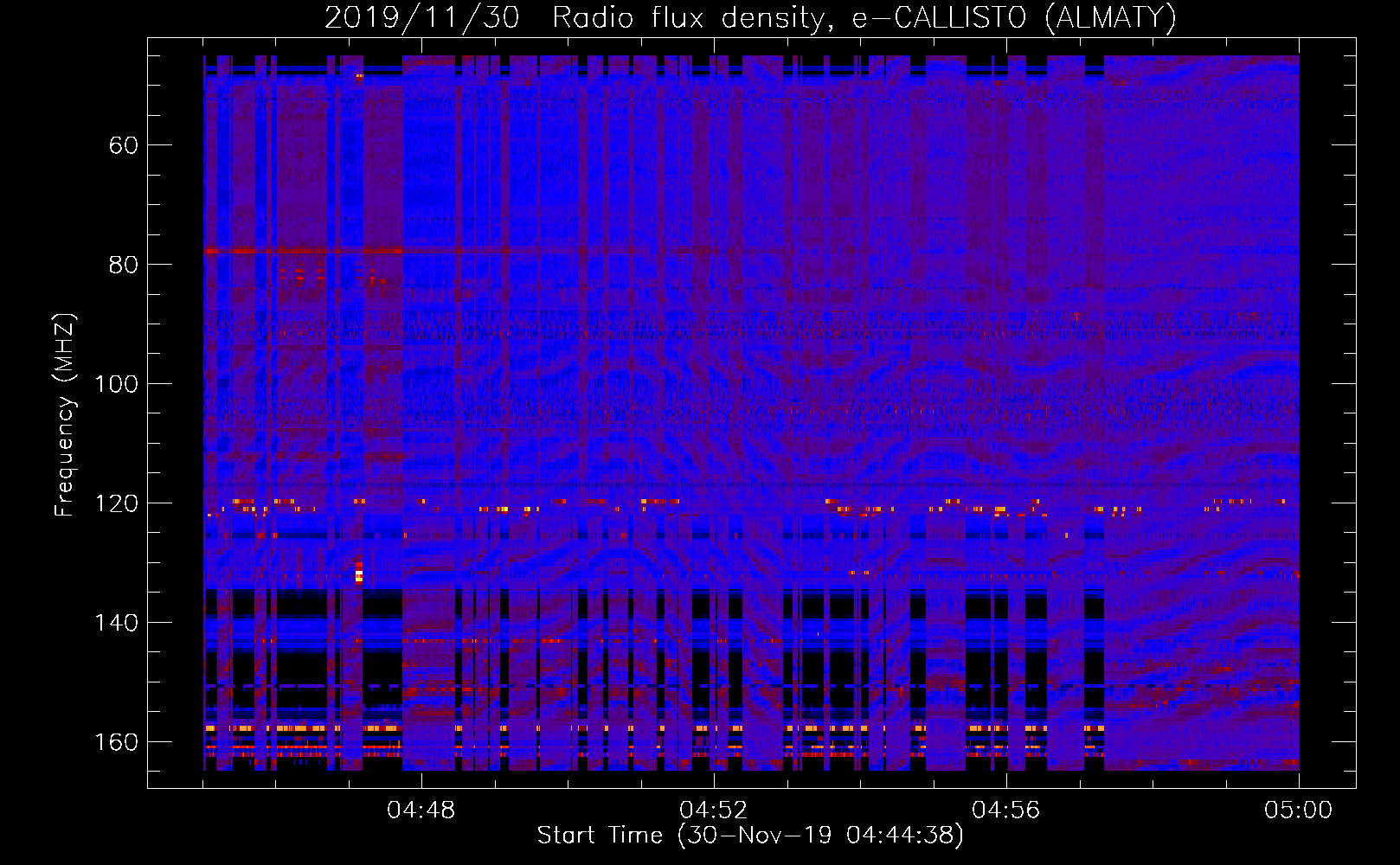Click the '04:52' time tick label

714,810
